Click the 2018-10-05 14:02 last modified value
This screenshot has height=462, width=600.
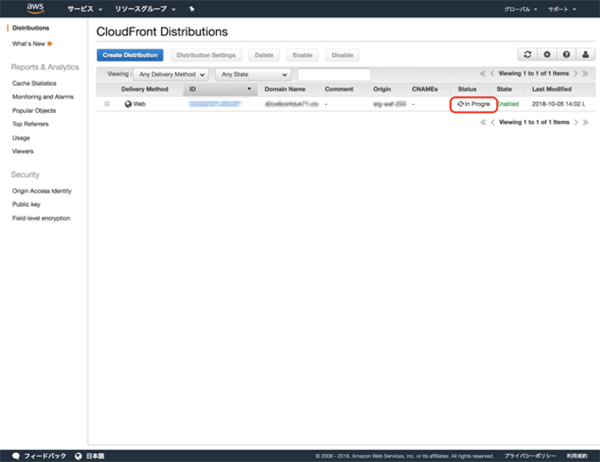tap(556, 104)
